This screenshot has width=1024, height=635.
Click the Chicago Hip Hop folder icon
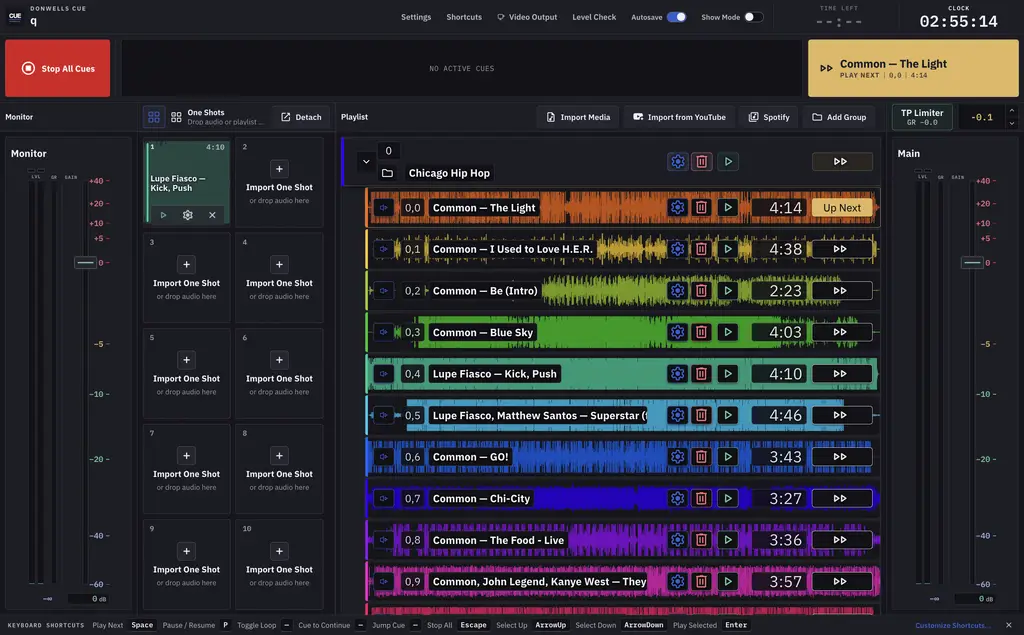387,173
